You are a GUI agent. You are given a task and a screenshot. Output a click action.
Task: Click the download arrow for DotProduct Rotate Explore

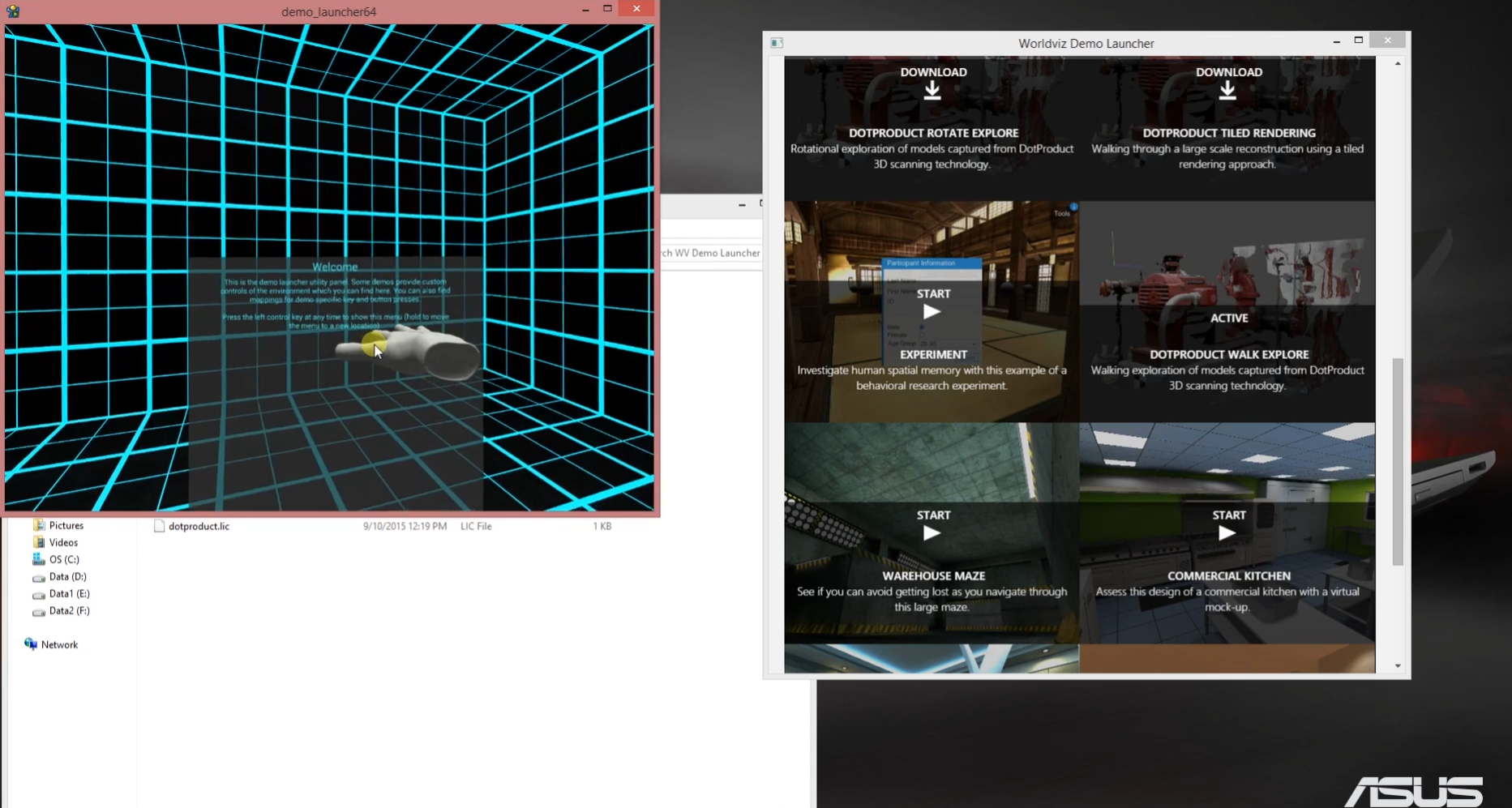pos(932,90)
